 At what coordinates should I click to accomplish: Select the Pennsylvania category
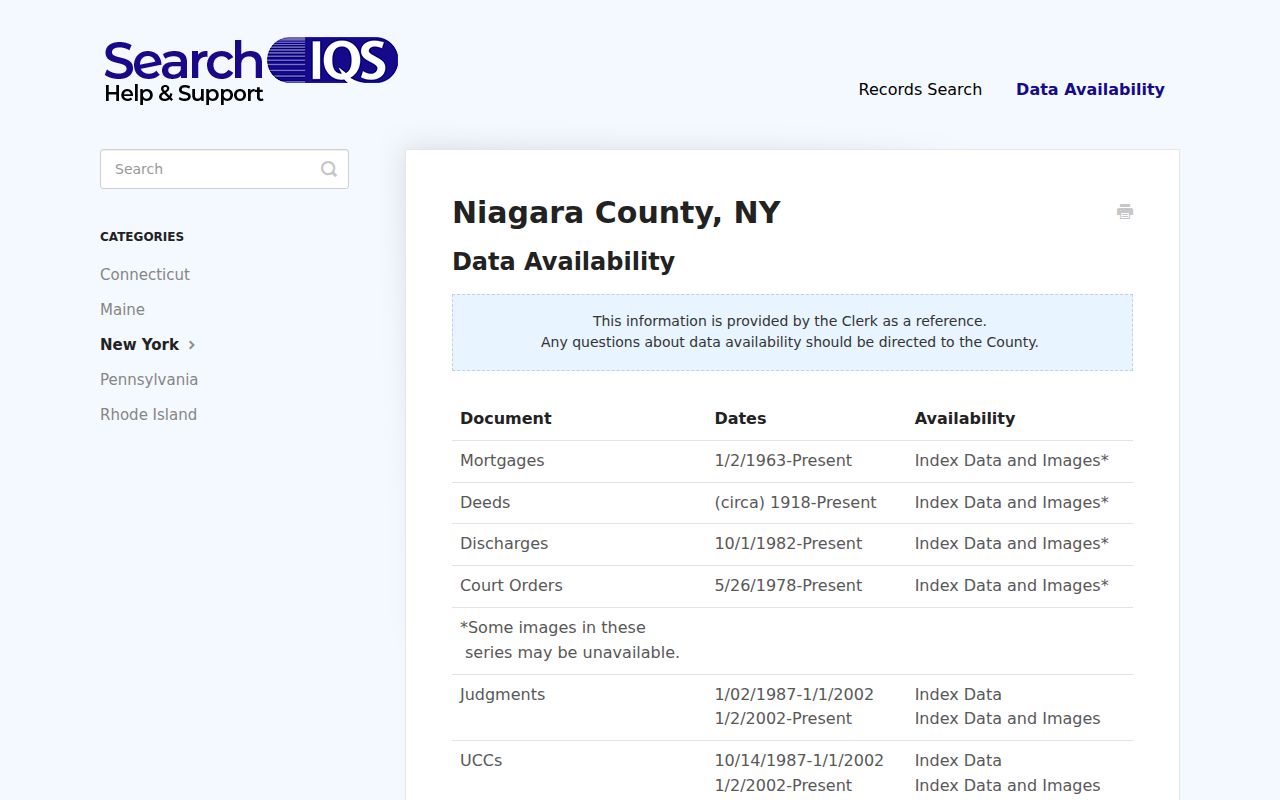point(149,380)
